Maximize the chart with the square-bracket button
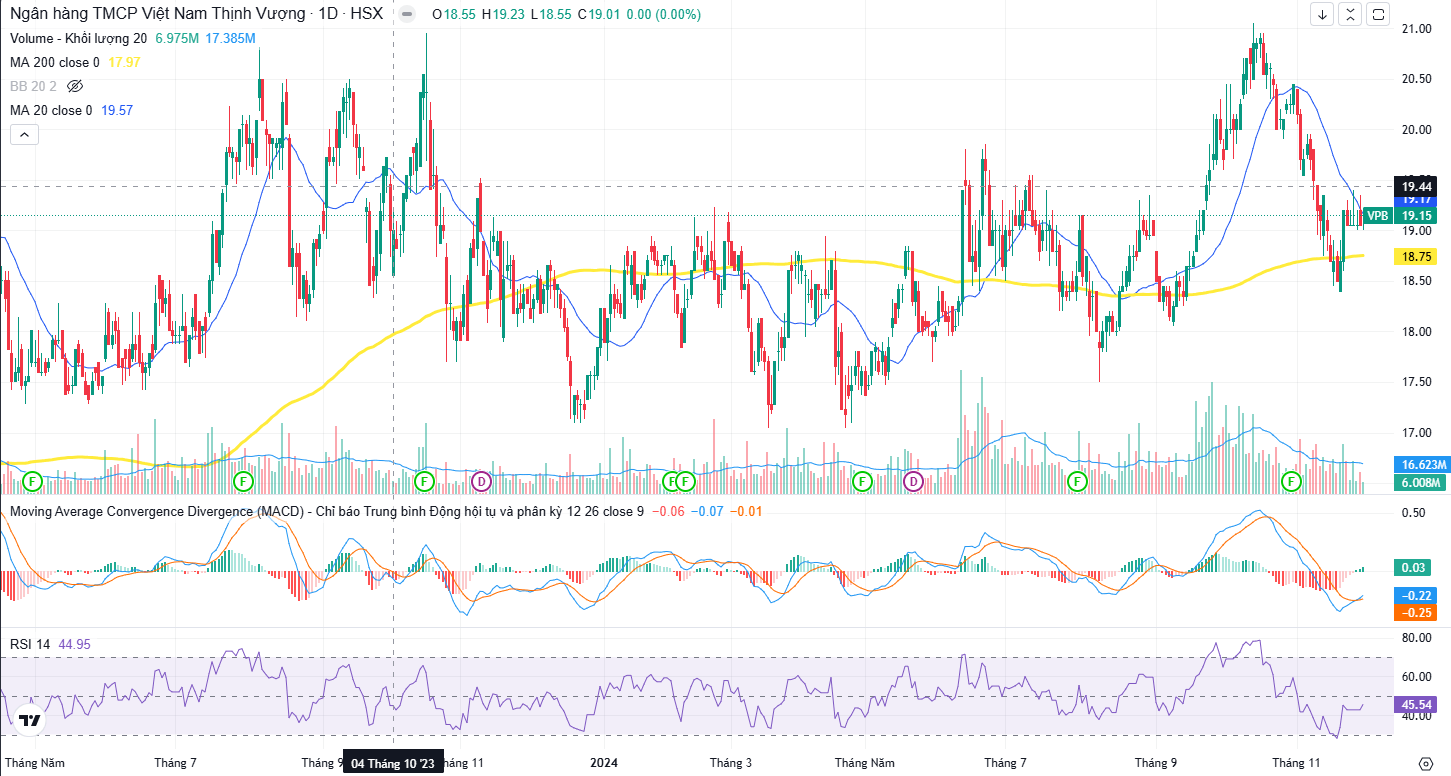The image size is (1451, 776). 1379,14
